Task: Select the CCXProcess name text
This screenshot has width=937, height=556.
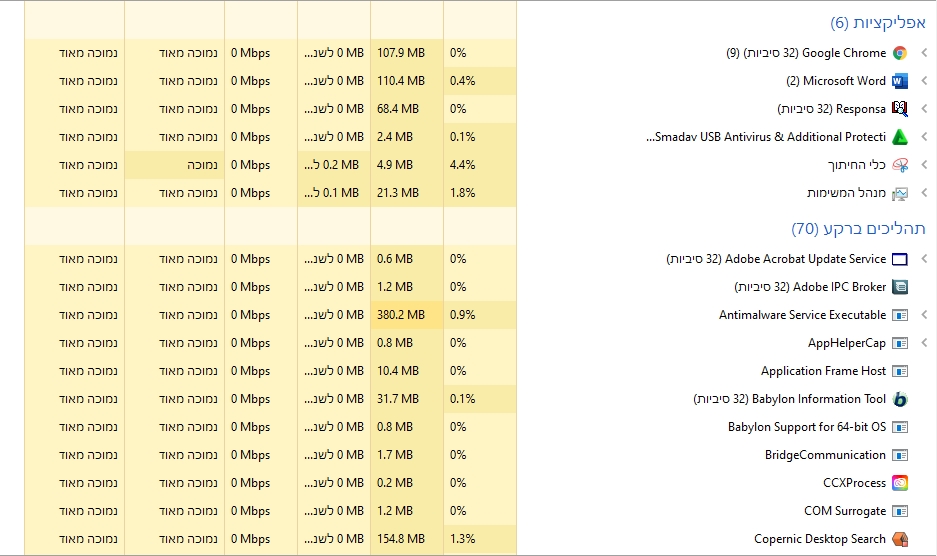Action: (x=855, y=483)
